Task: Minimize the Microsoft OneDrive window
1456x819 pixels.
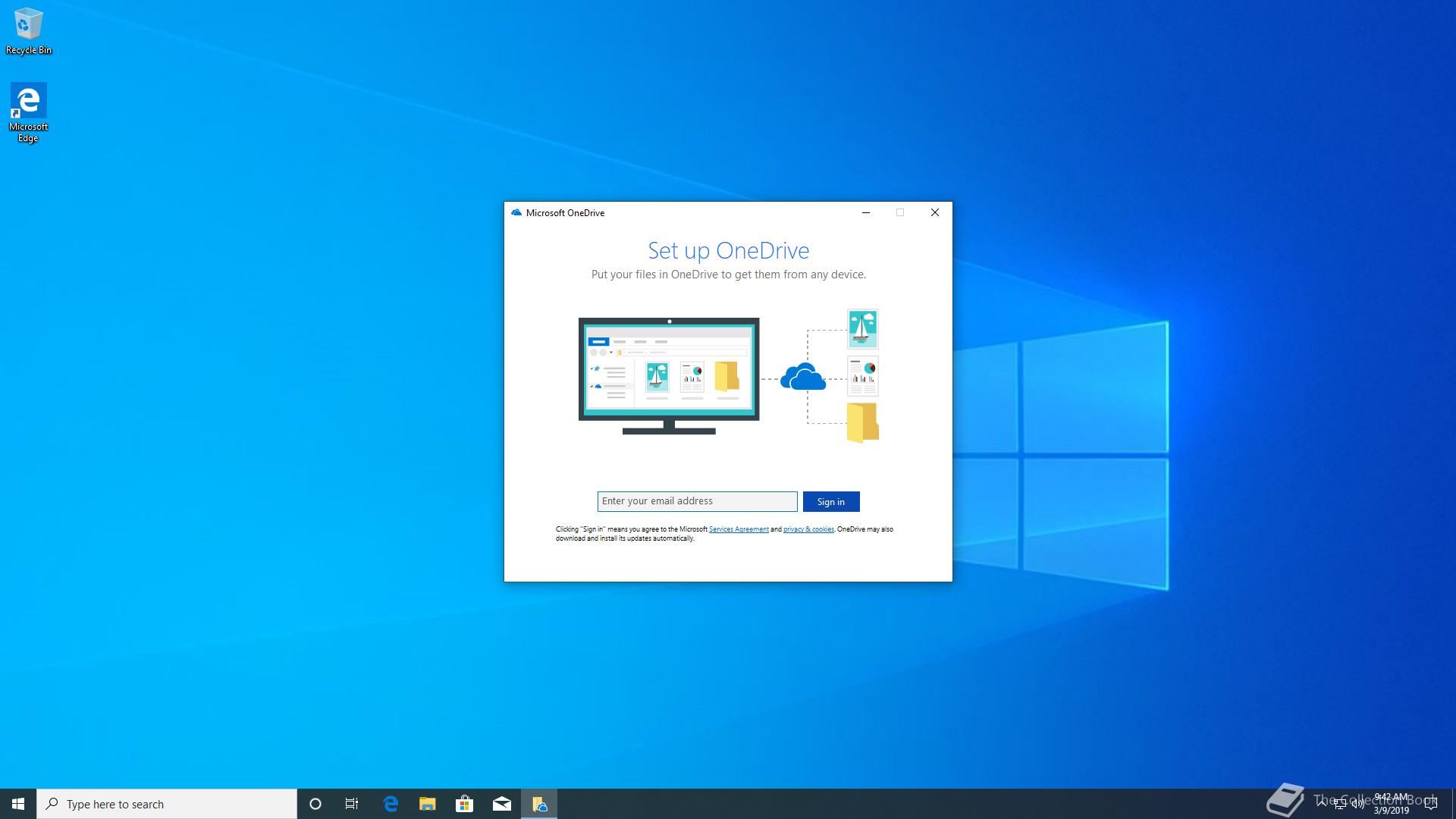Action: click(865, 212)
